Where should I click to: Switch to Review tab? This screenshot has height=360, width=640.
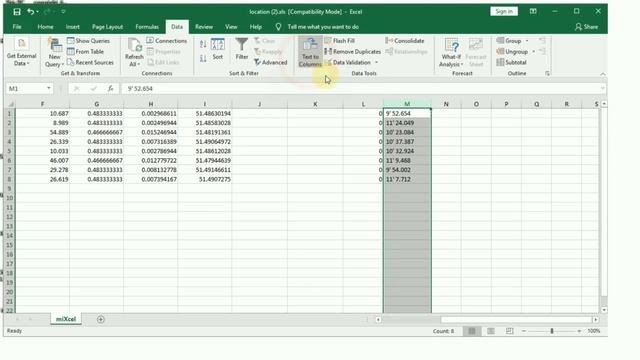204,27
